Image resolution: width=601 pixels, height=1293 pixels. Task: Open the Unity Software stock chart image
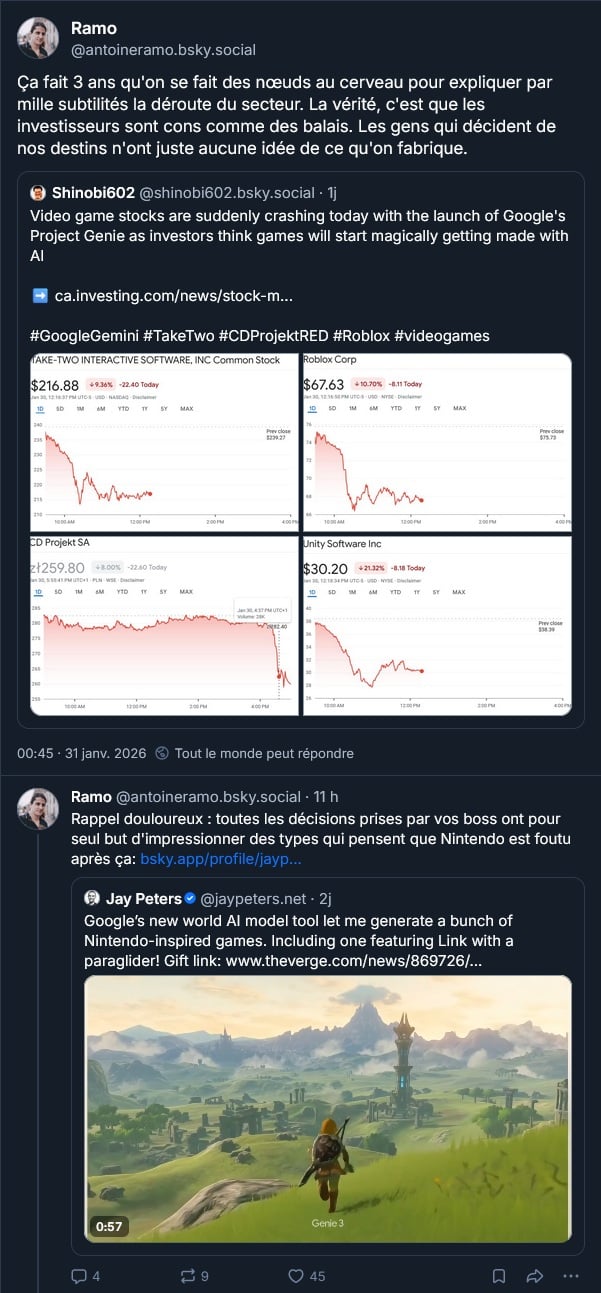pos(436,625)
